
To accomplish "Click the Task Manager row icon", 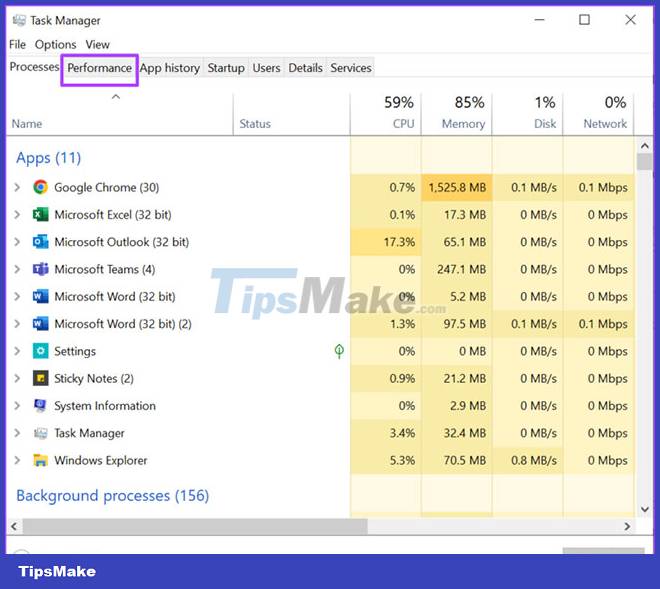I will (x=40, y=433).
